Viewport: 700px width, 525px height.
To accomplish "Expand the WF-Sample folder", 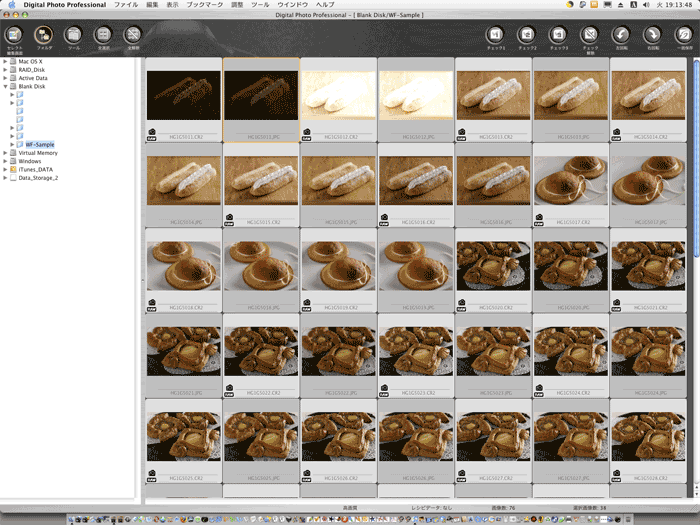I will 12,145.
